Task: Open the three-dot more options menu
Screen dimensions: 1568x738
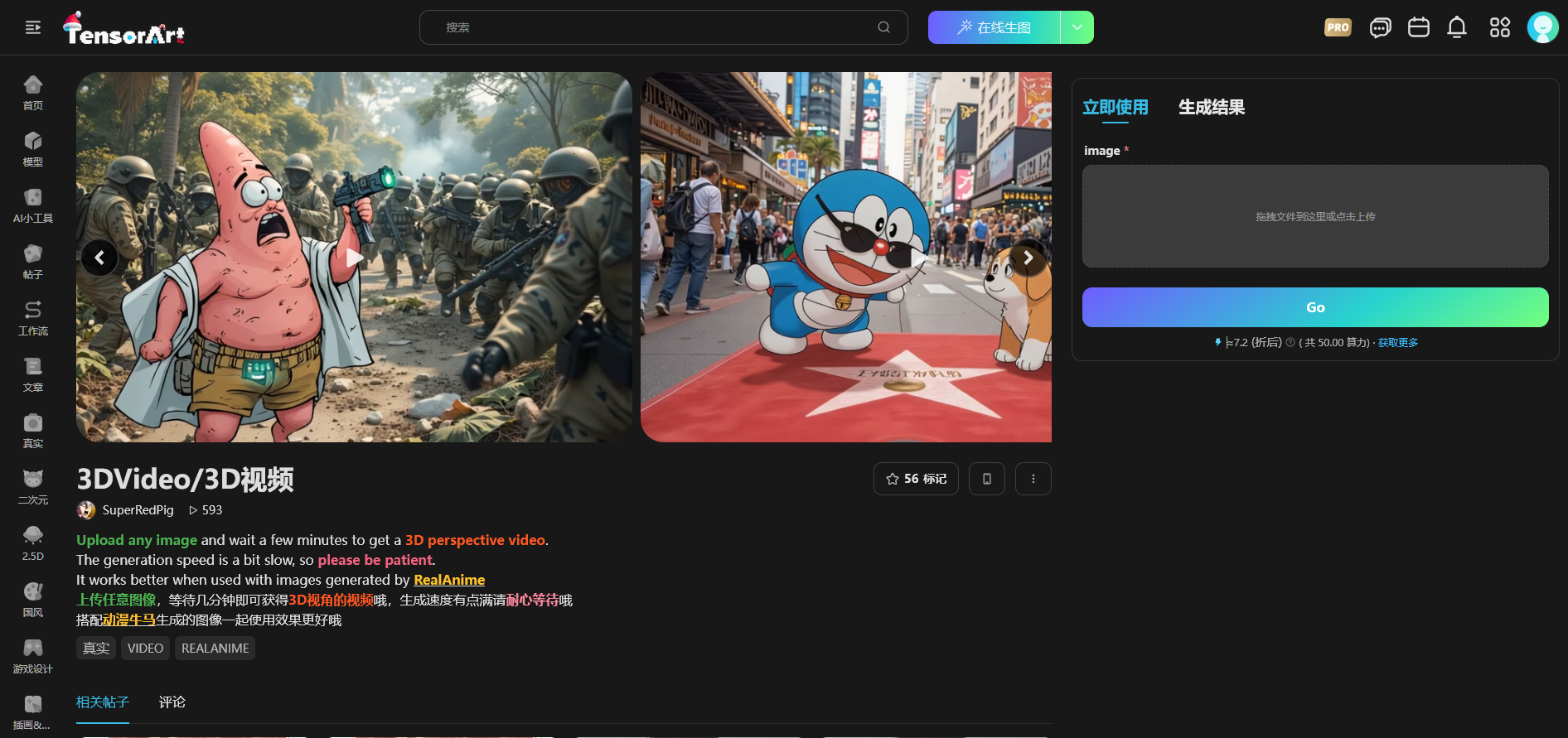Action: click(x=1033, y=479)
